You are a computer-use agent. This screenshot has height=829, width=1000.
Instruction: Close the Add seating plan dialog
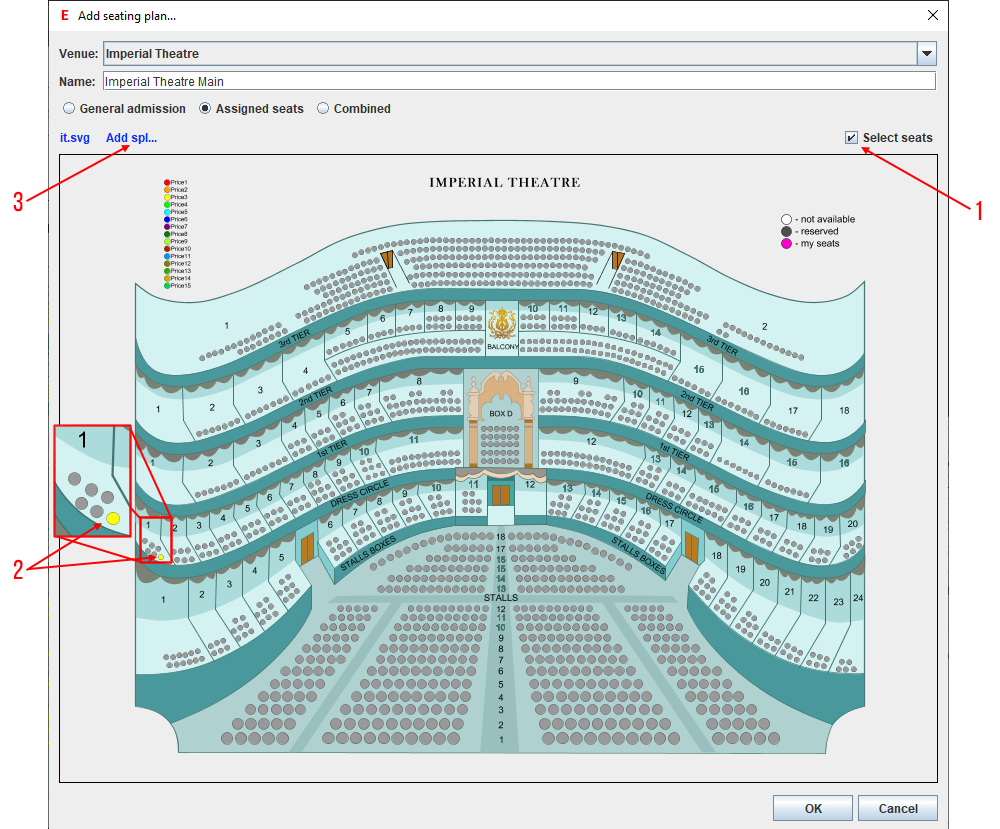coord(932,15)
